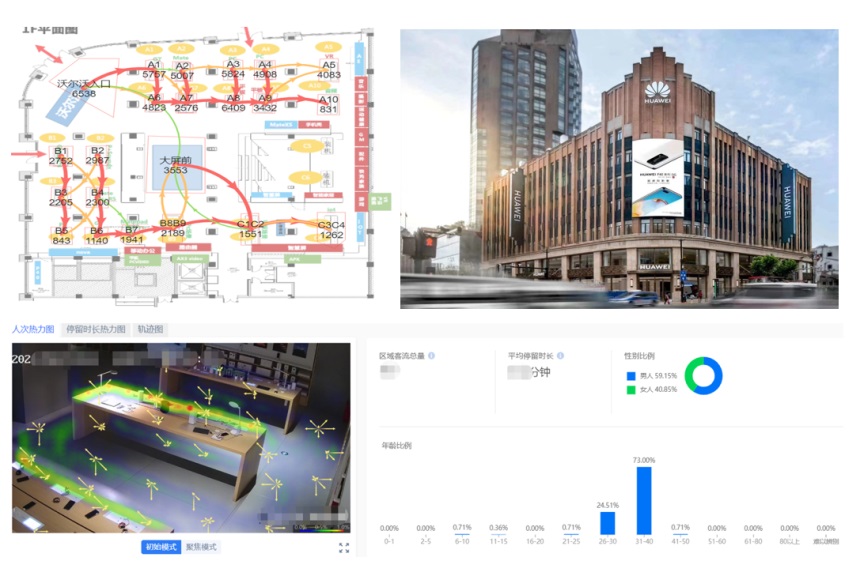Select zone B1 2752 on floor plan
This screenshot has width=860, height=576.
[60, 156]
